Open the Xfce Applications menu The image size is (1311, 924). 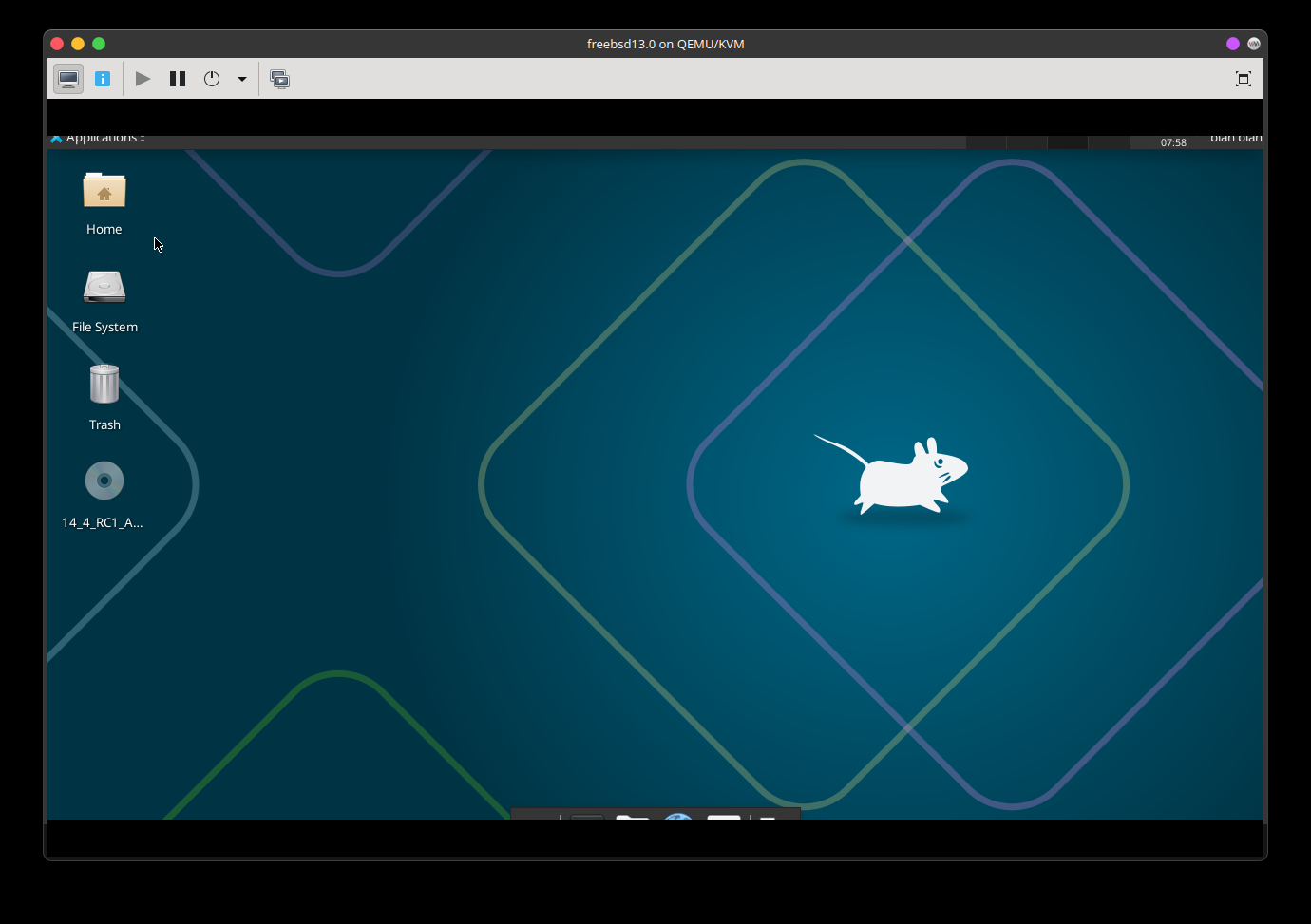97,139
